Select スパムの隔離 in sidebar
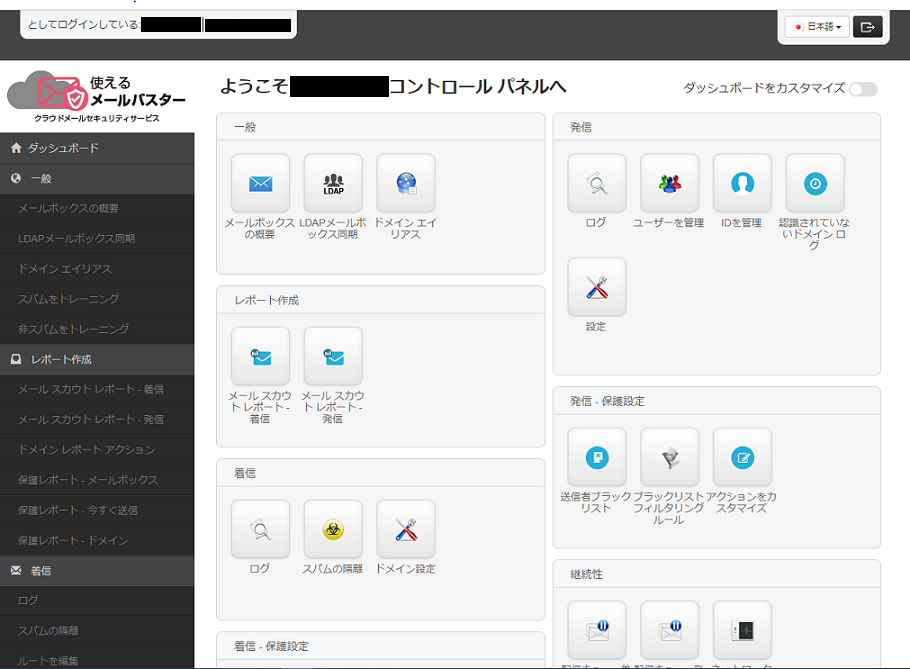The image size is (910, 669). (x=97, y=631)
